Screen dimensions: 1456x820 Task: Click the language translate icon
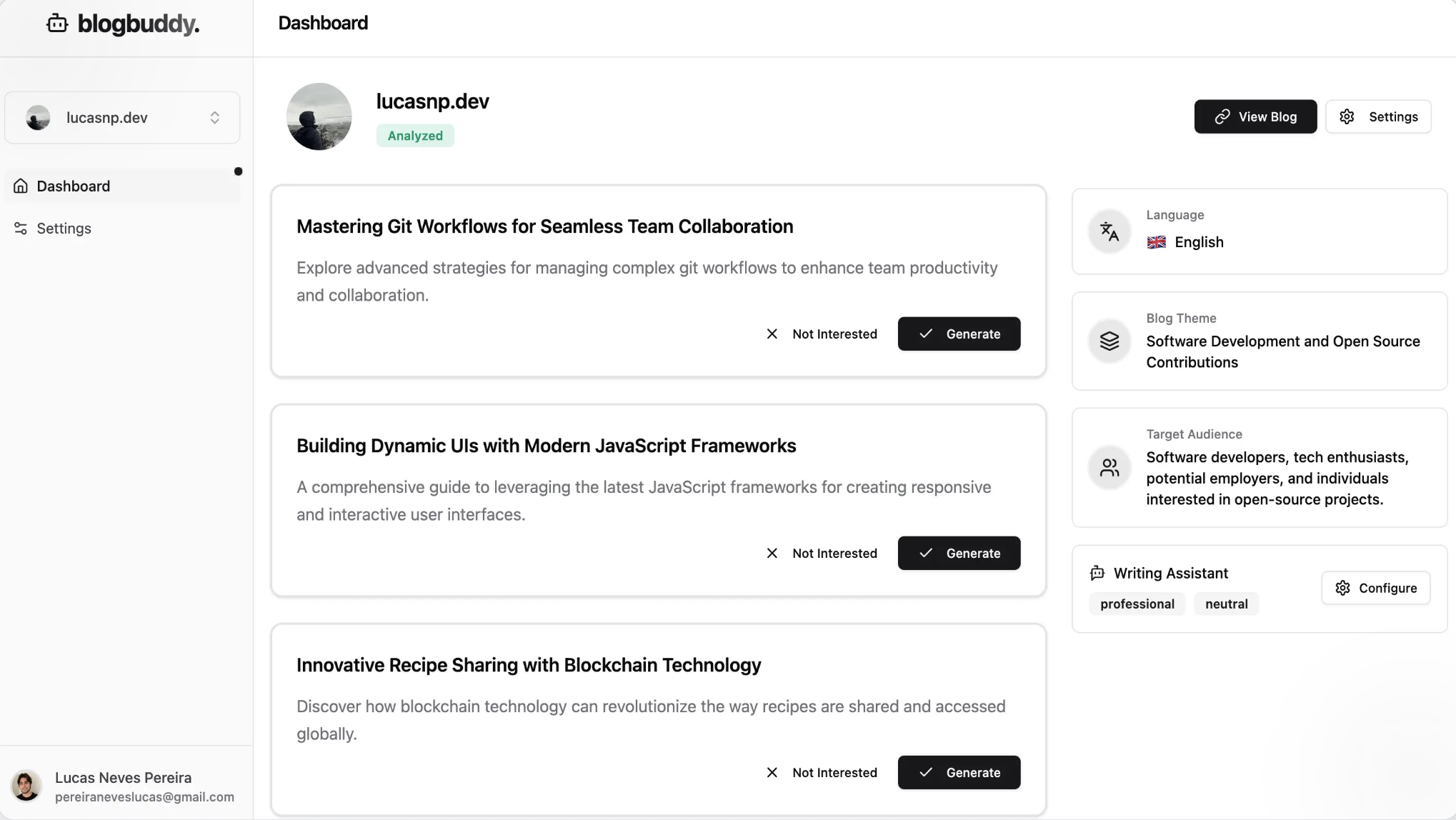(1109, 231)
